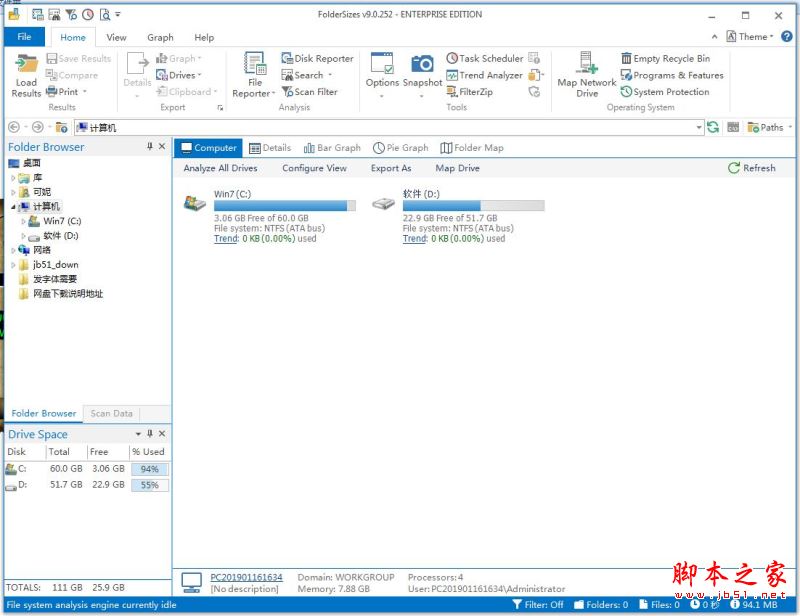Click the Win7 (C:) drive icon in Computer view
The width and height of the screenshot is (800, 616).
click(x=194, y=203)
